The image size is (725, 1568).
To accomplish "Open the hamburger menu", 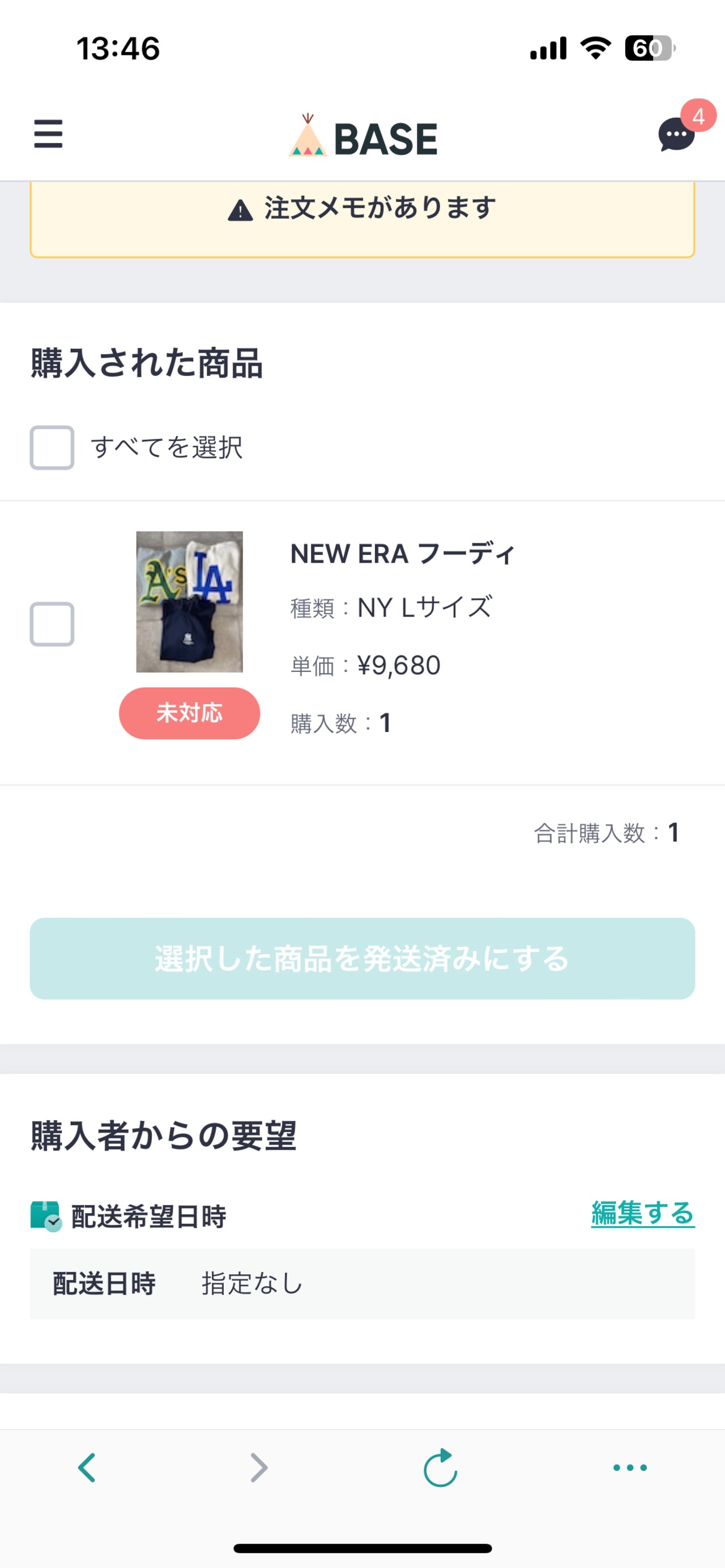I will click(x=48, y=134).
